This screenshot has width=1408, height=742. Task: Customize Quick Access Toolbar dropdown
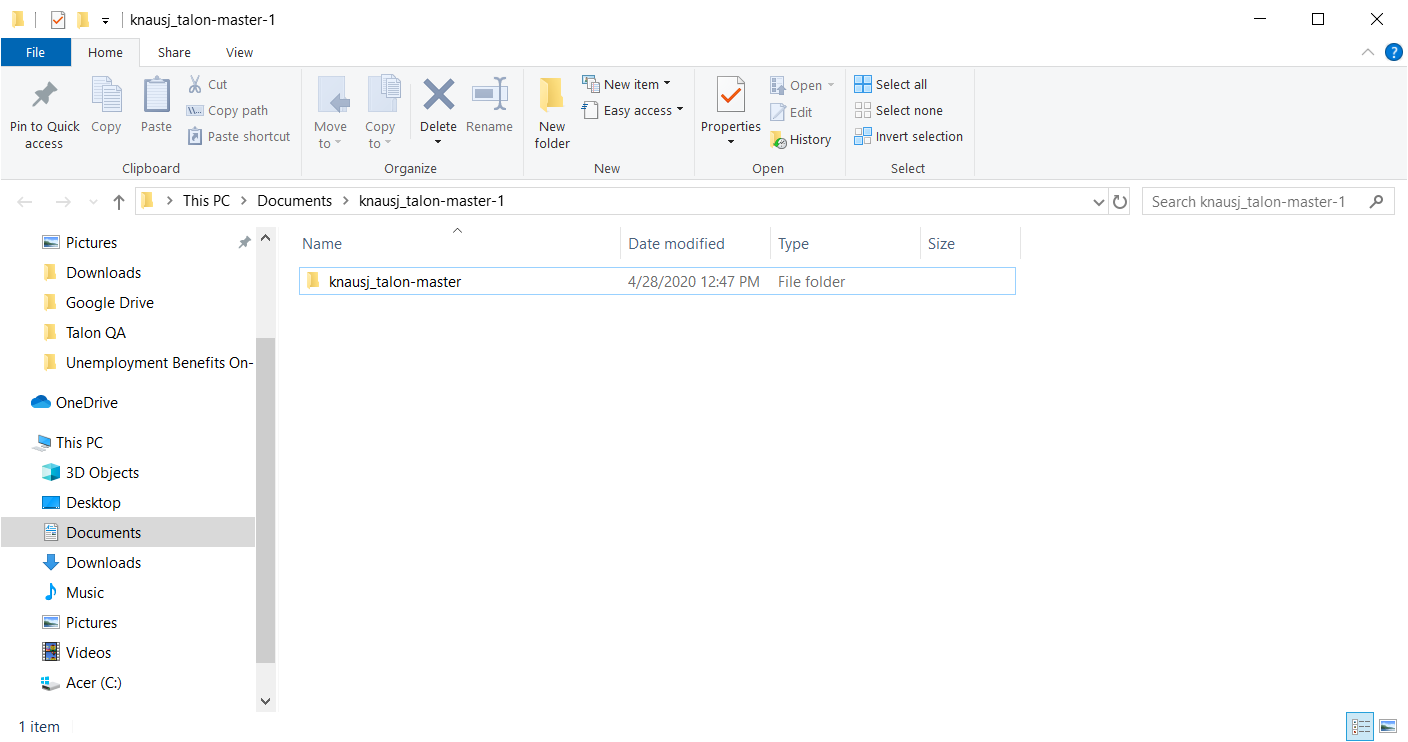click(105, 20)
